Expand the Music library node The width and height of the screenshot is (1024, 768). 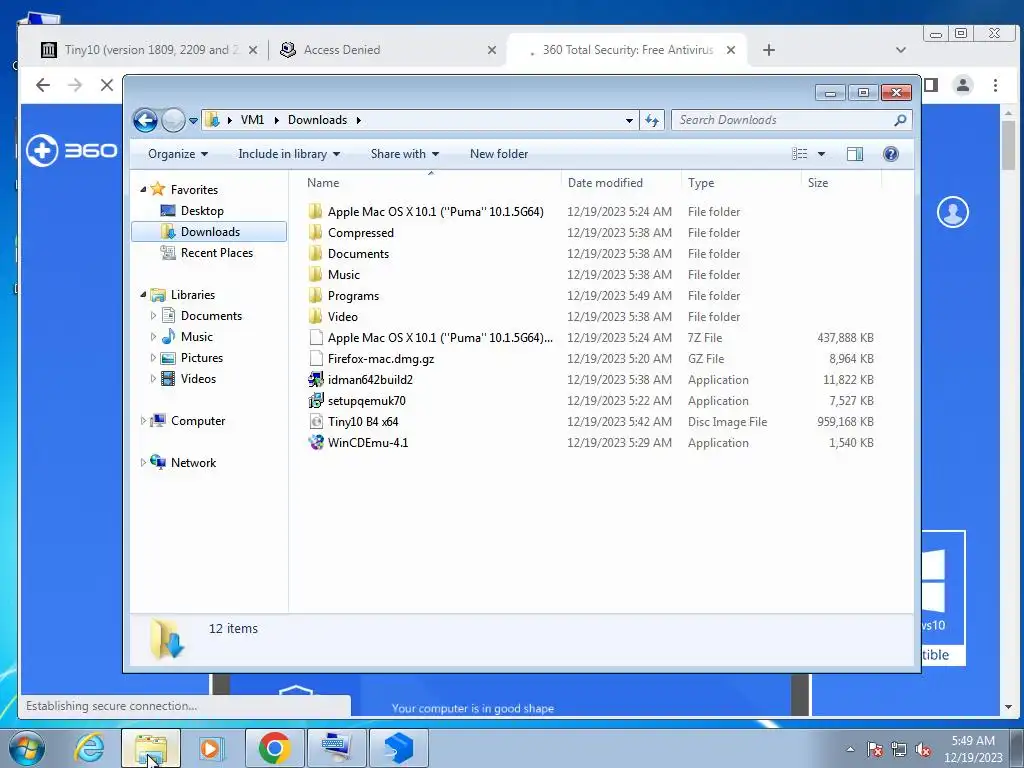tap(153, 337)
